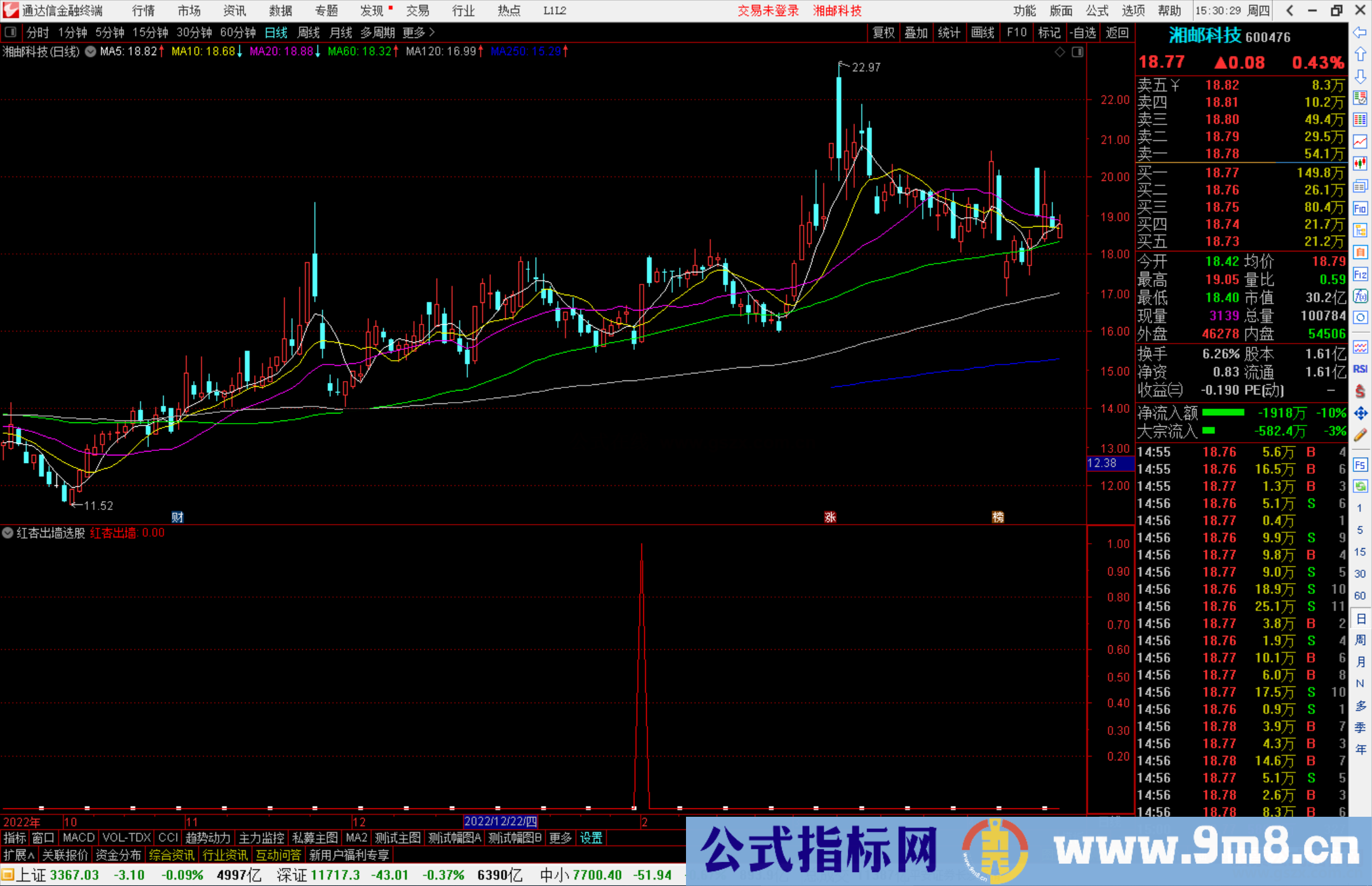Open the orange document report icon

[x=1360, y=252]
